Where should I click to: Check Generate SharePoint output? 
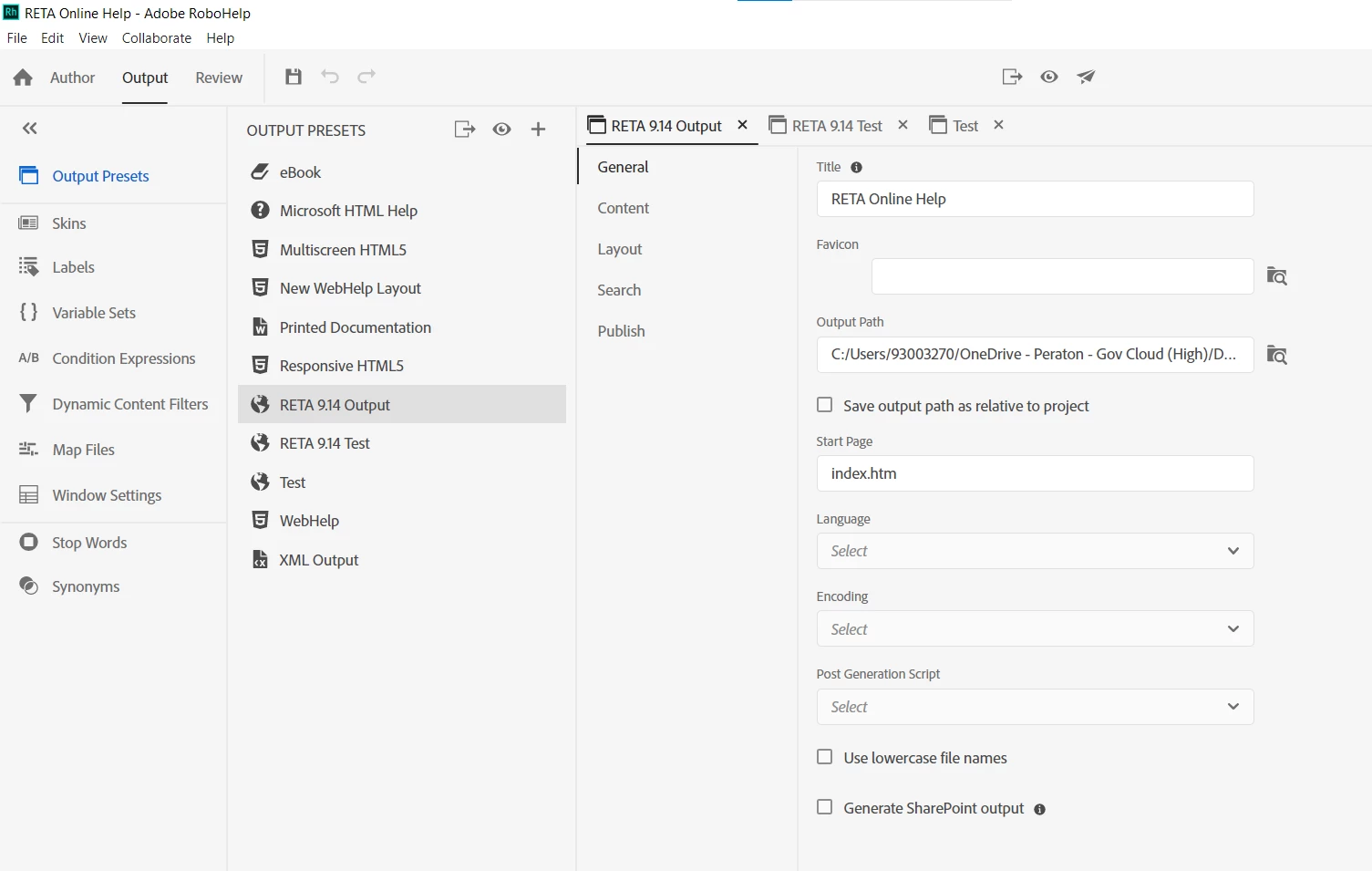tap(825, 807)
